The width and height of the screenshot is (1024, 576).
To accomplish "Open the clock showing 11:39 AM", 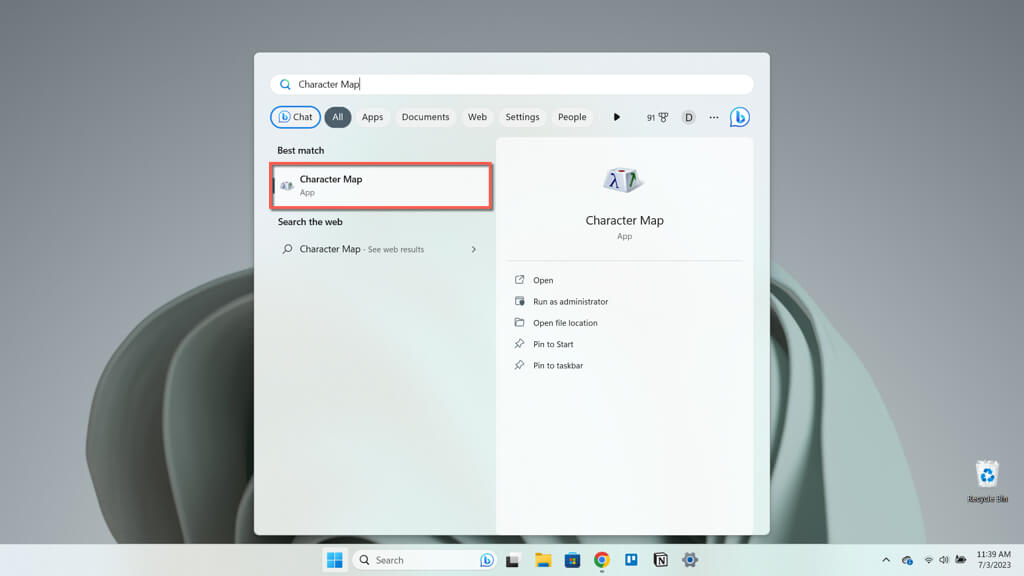I will (993, 560).
